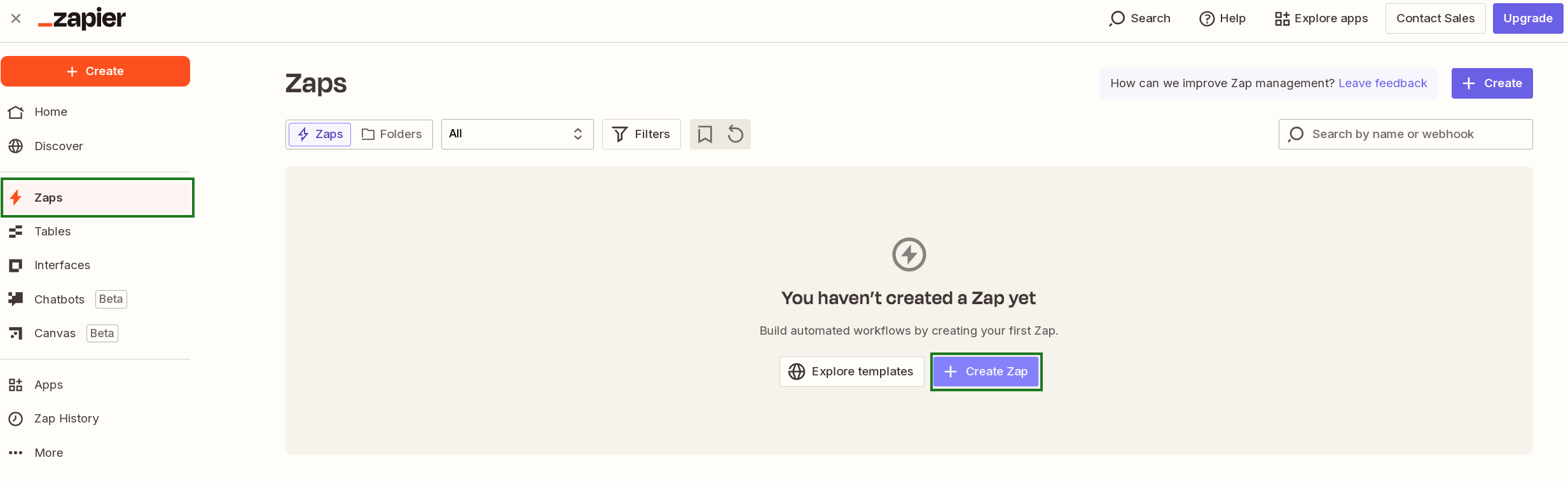This screenshot has height=481, width=1568.
Task: Click the magnifier icon beside Search
Action: click(1117, 18)
